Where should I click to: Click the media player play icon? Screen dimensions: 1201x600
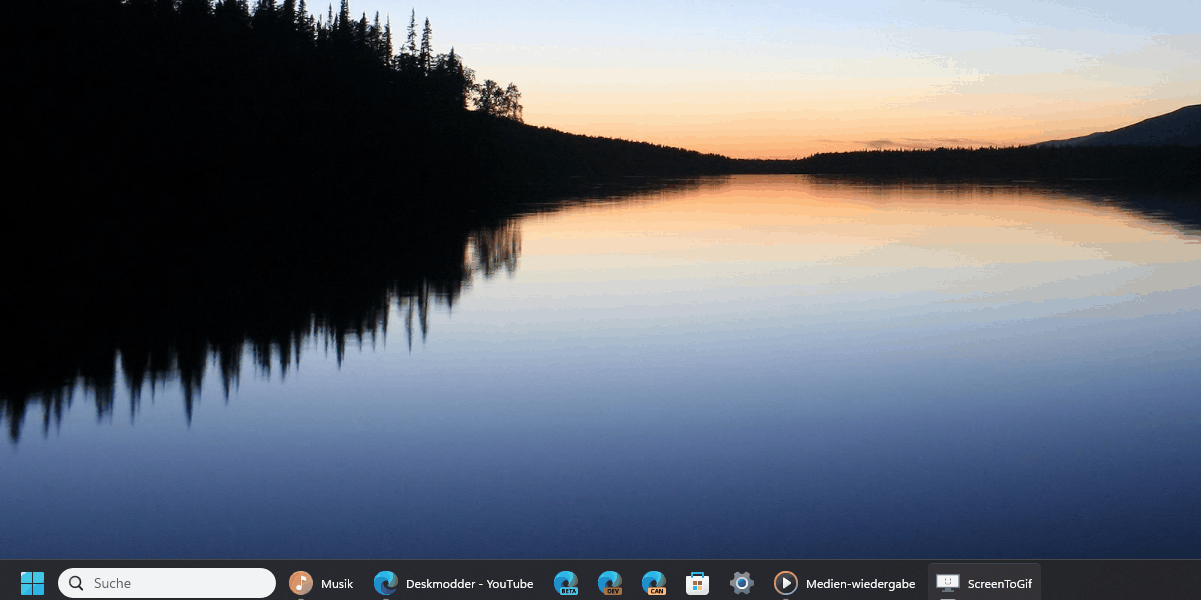point(786,583)
